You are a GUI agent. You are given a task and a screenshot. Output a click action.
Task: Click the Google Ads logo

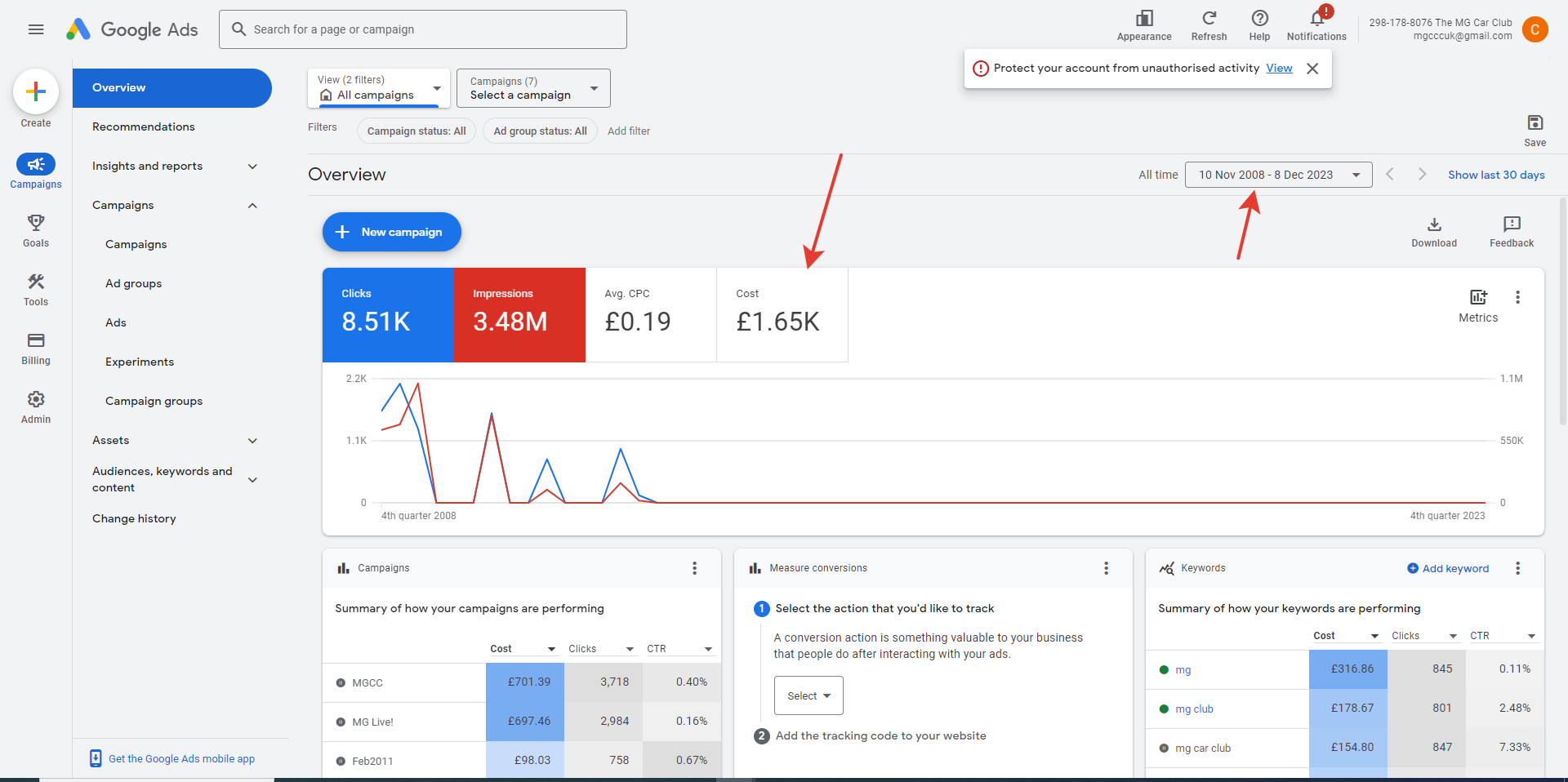132,29
